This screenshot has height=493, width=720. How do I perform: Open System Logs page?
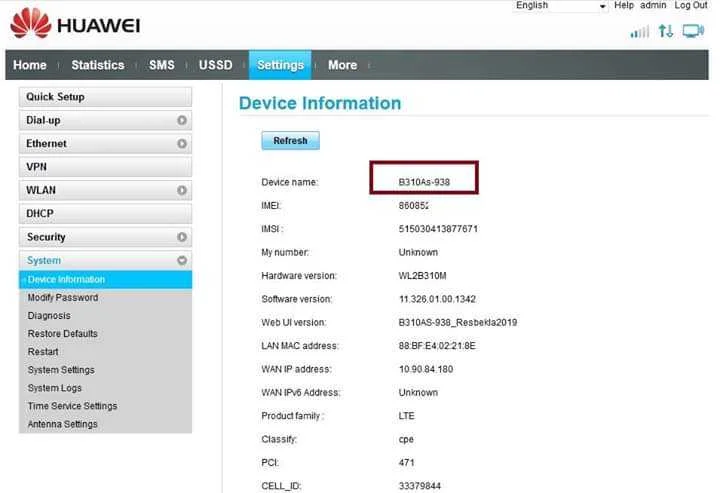[55, 388]
